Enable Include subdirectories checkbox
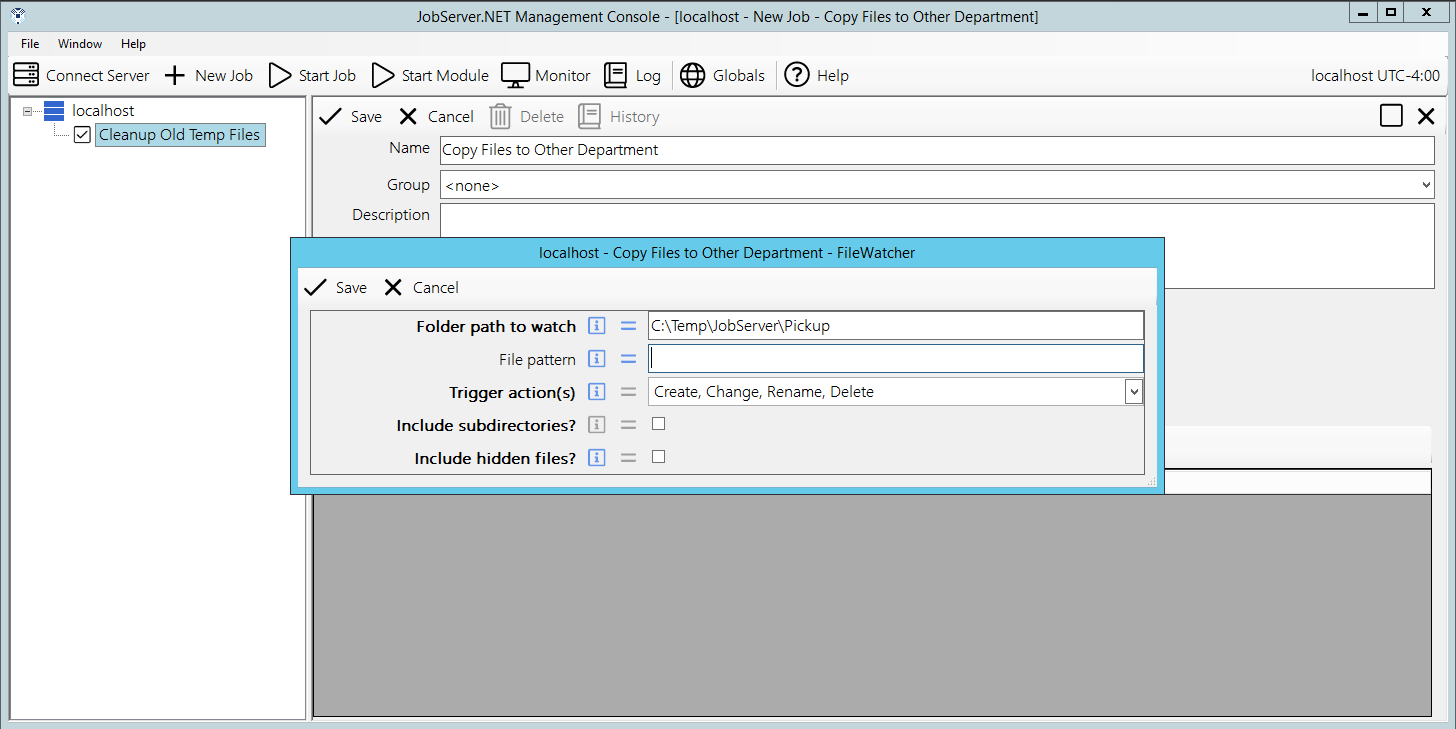The height and width of the screenshot is (729, 1456). [x=658, y=424]
